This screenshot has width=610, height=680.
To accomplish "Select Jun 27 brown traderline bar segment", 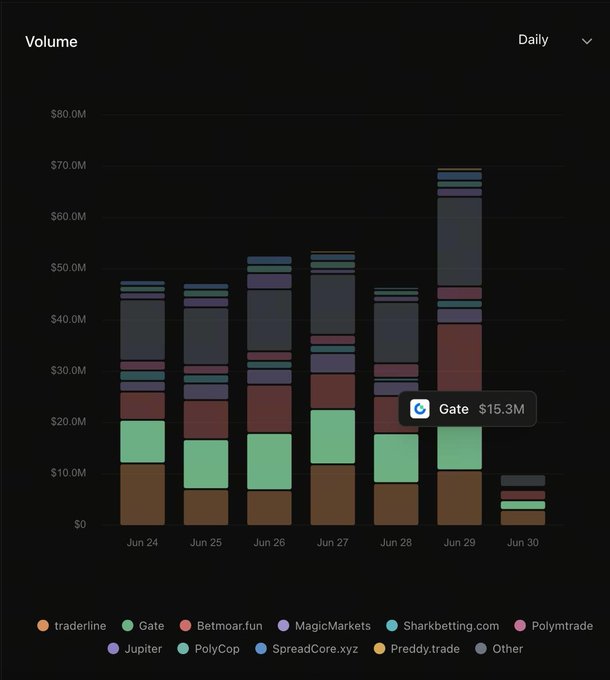I will point(333,495).
